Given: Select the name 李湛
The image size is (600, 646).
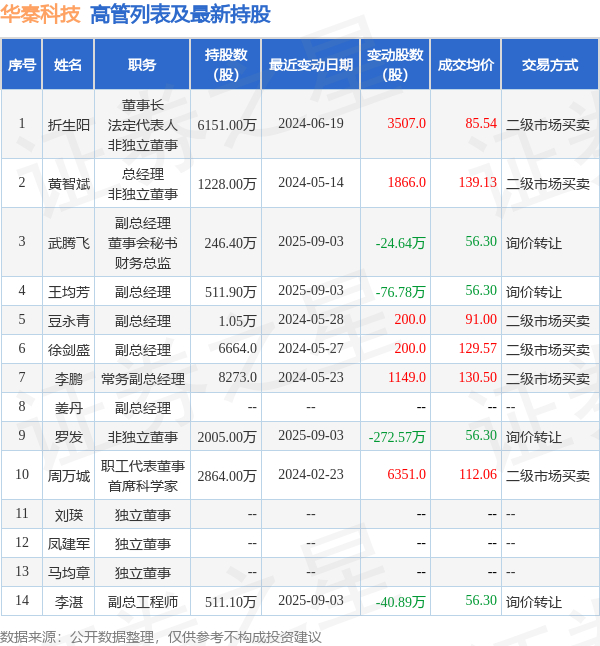Looking at the screenshot, I should pos(69,602).
